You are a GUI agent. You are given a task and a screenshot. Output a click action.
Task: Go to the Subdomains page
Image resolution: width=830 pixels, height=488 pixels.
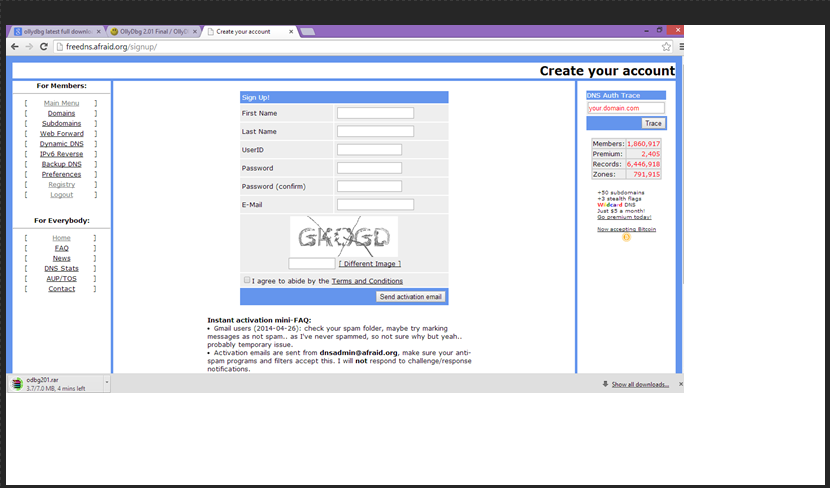pos(61,123)
